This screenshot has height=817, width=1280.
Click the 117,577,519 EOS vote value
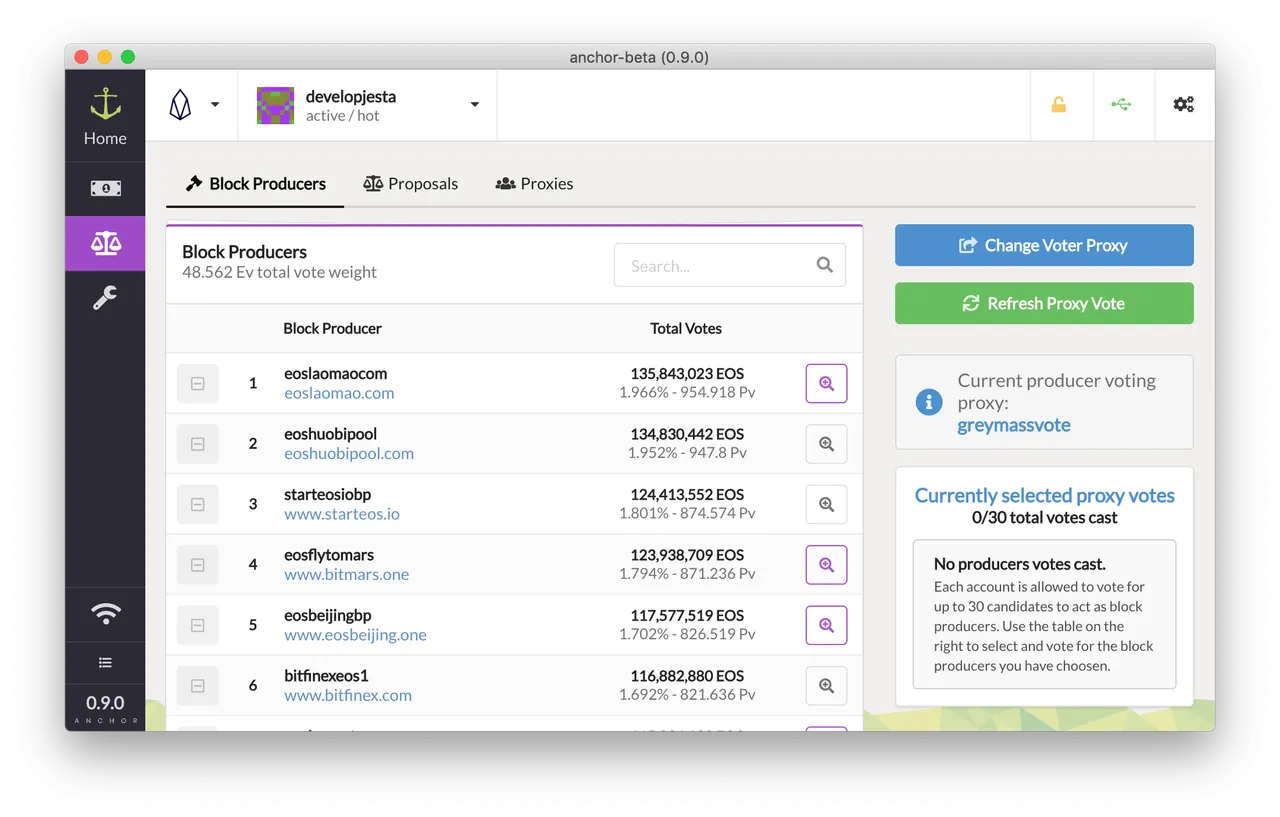coord(687,615)
